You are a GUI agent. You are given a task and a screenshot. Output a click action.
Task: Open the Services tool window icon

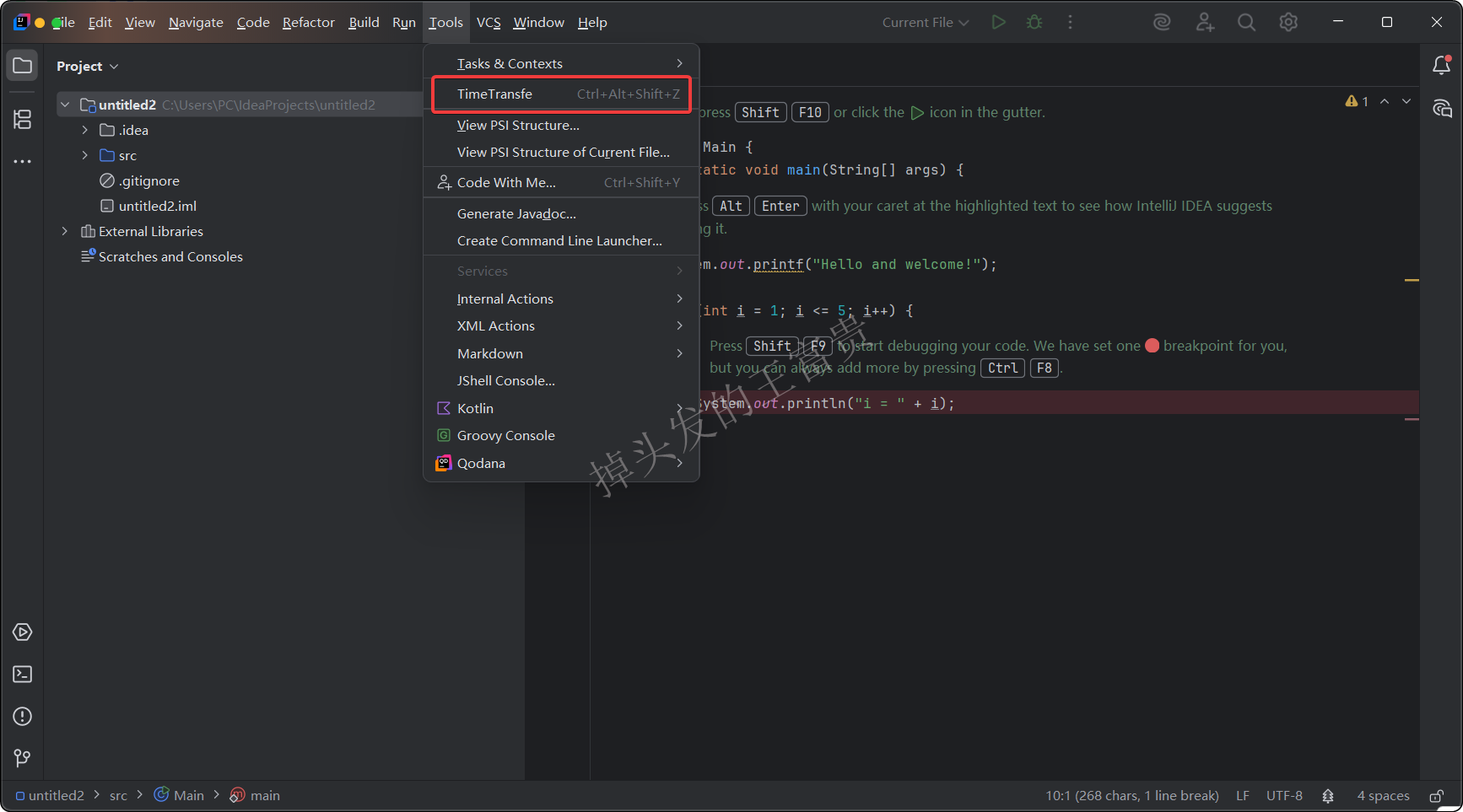point(23,632)
